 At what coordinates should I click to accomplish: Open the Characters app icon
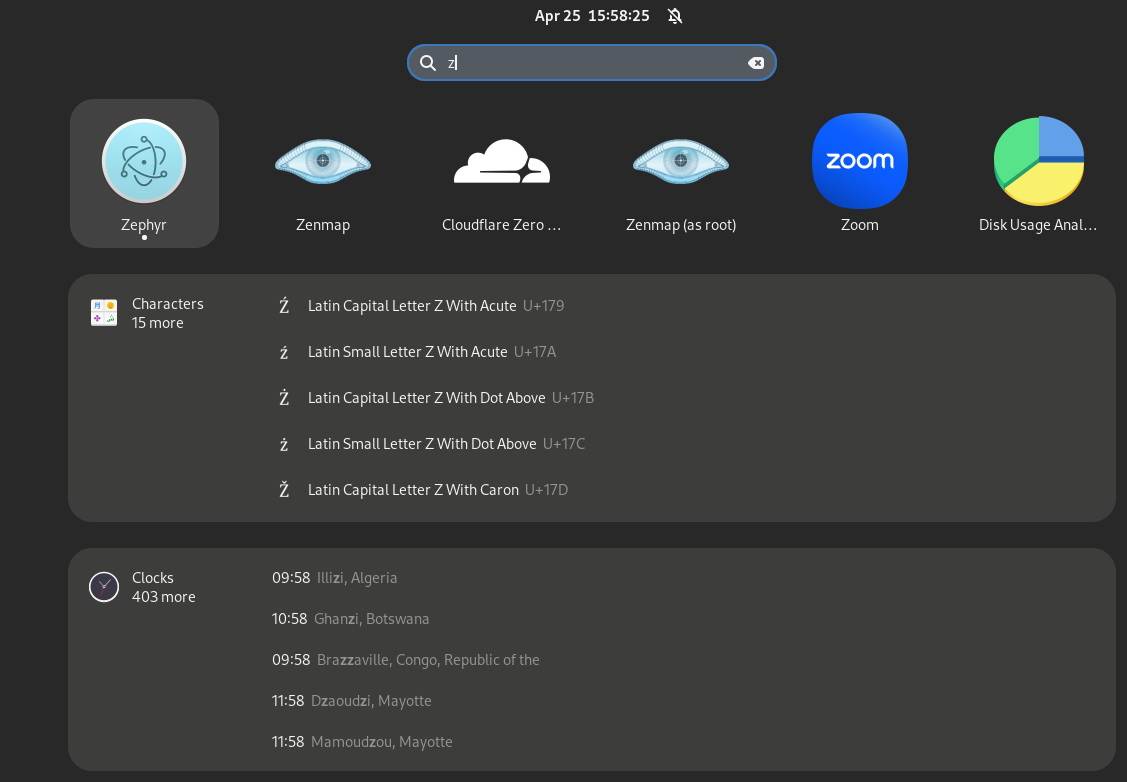click(x=104, y=313)
